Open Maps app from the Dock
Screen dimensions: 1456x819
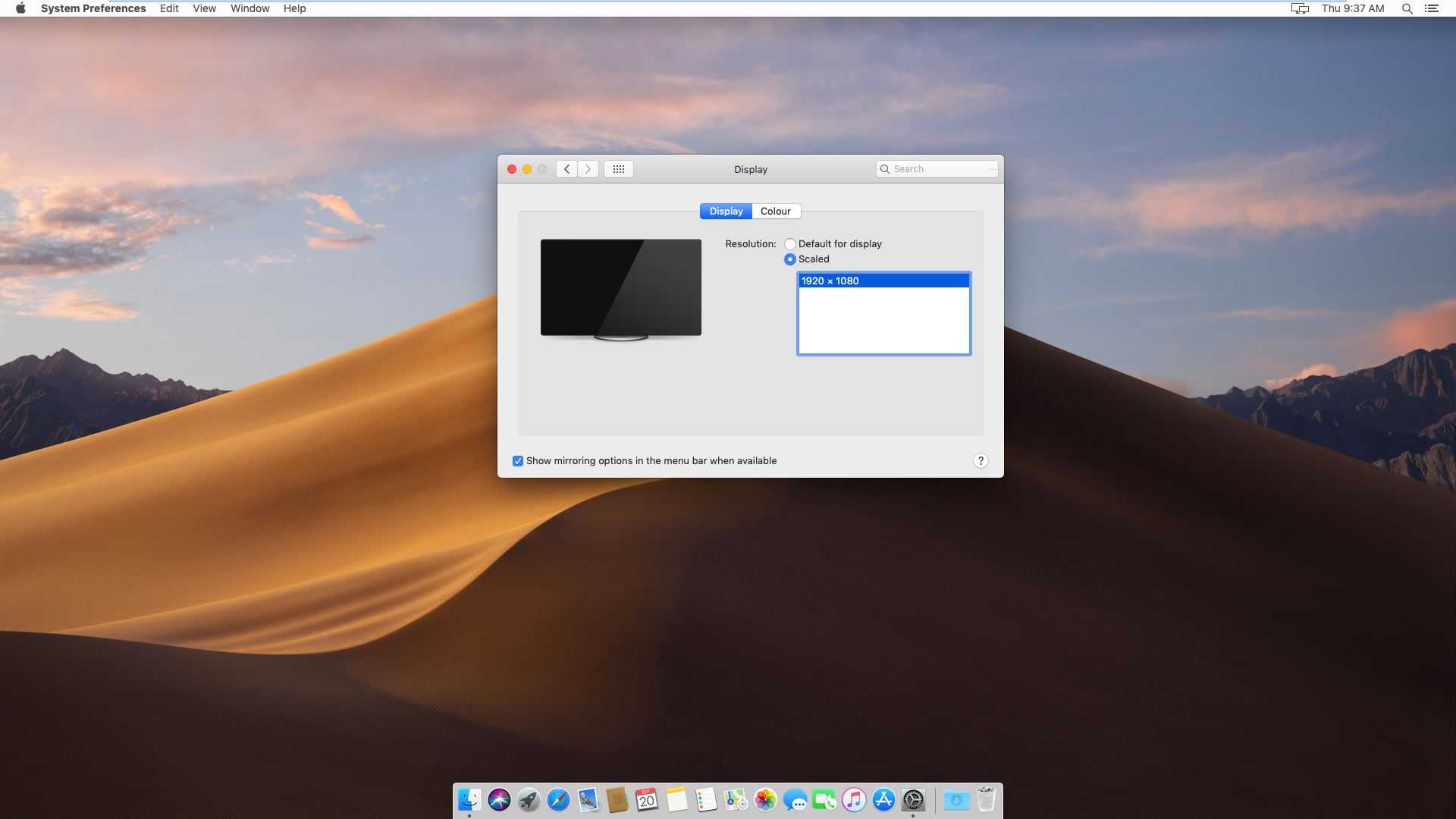click(x=735, y=800)
